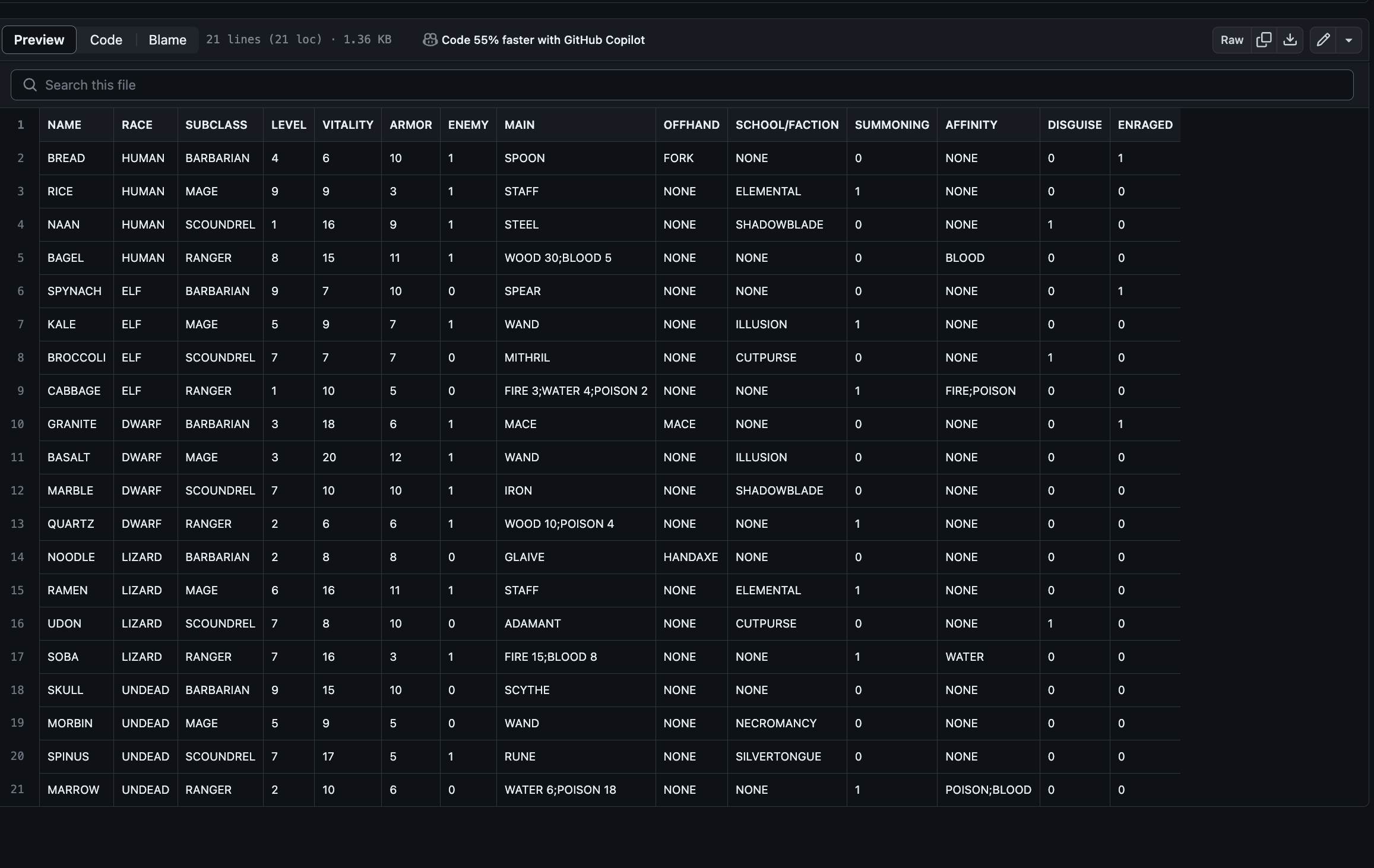Copy raw file contents icon

(x=1264, y=40)
